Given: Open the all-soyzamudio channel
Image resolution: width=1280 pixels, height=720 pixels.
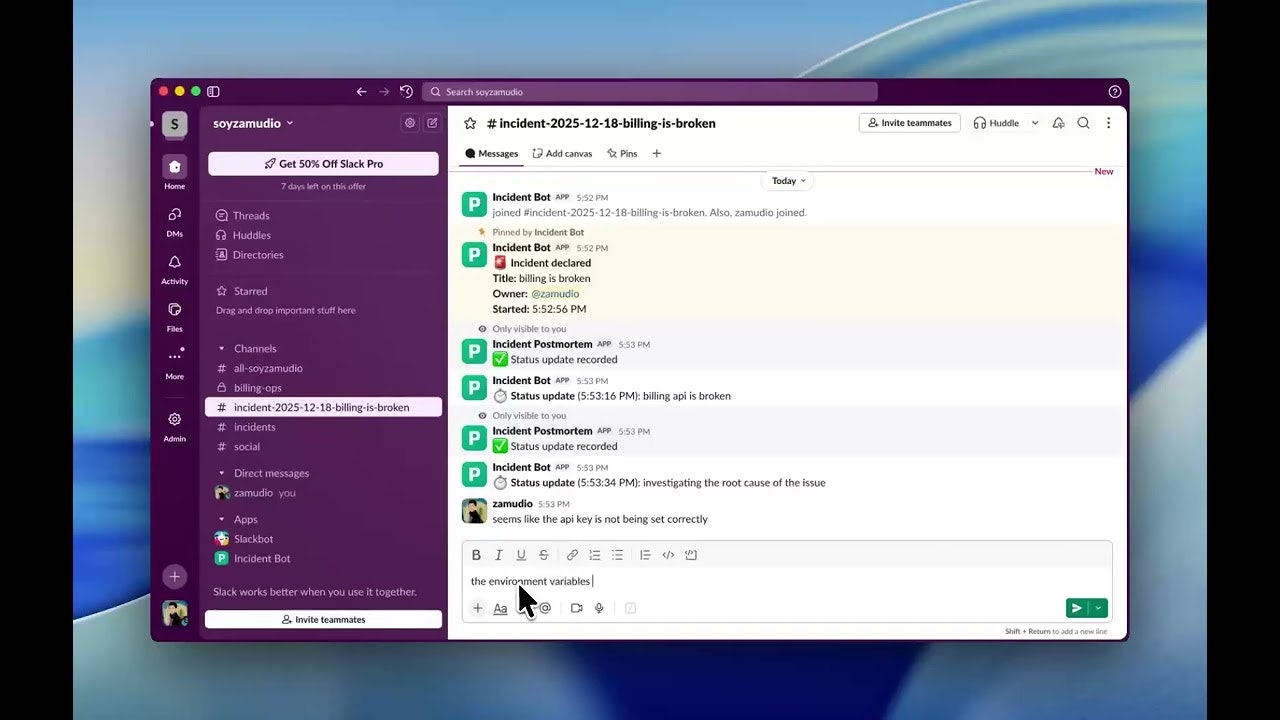Looking at the screenshot, I should coord(324,368).
